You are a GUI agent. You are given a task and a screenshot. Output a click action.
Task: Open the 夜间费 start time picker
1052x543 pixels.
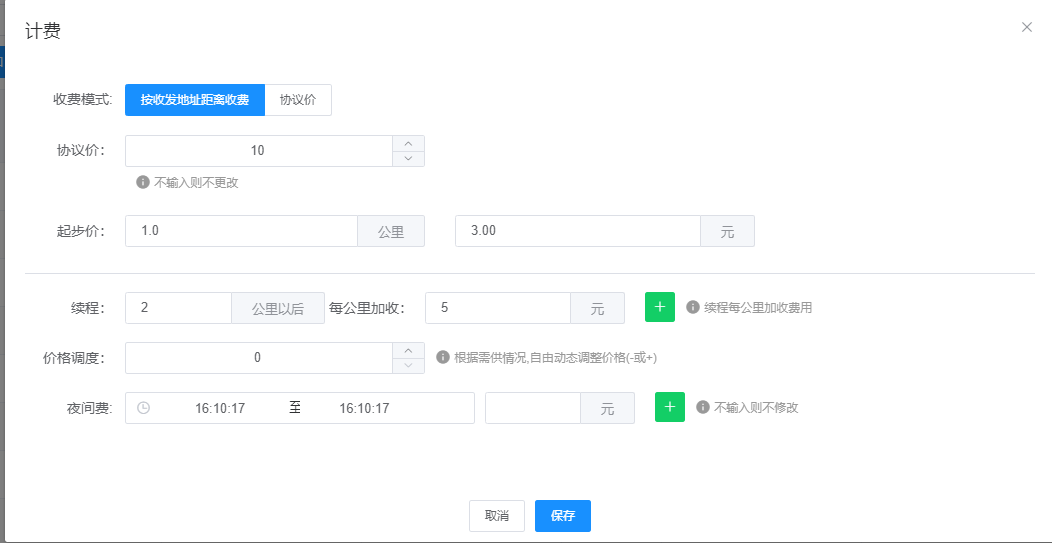[x=220, y=408]
